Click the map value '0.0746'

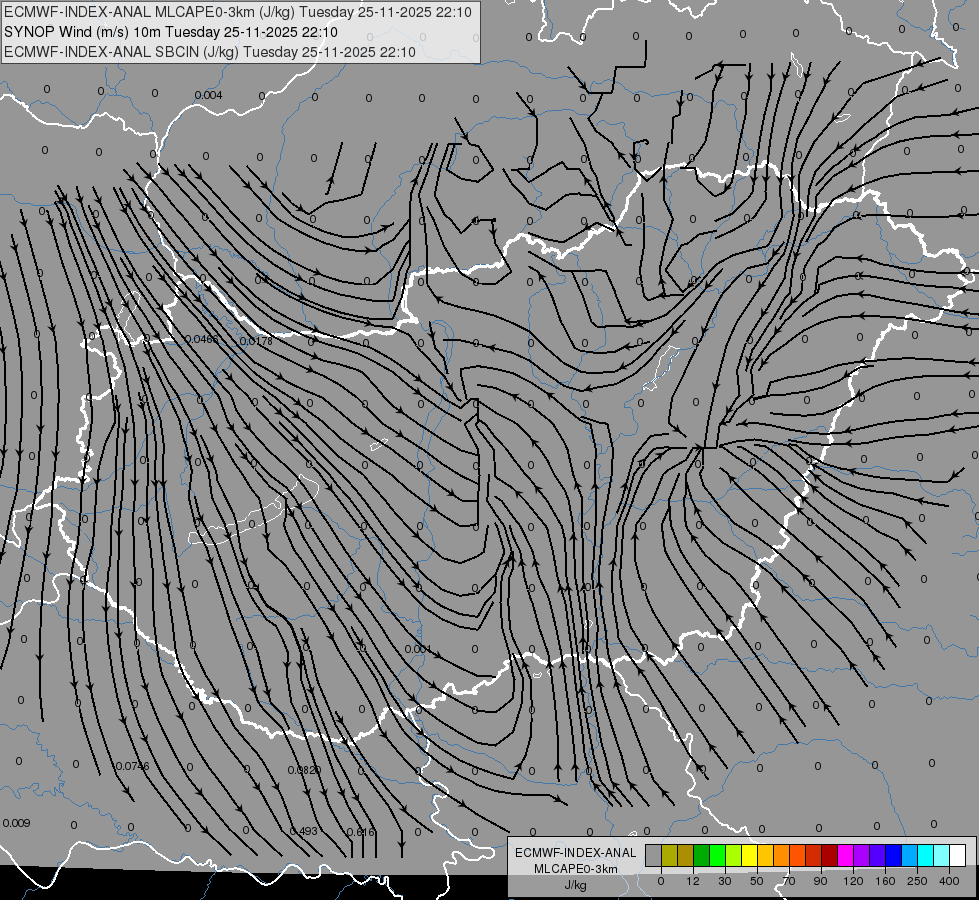point(132,766)
